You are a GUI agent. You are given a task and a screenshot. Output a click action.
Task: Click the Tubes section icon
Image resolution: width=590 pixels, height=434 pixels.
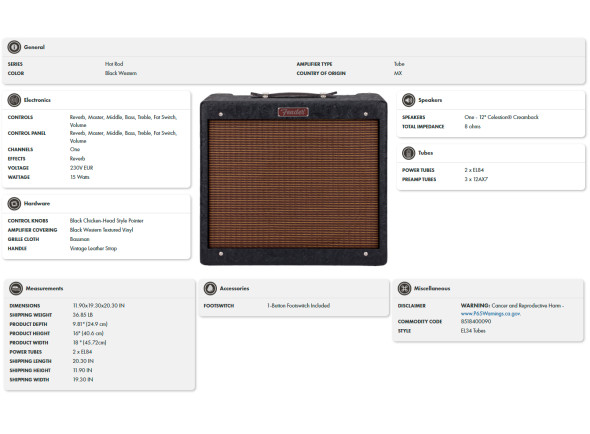tap(409, 153)
